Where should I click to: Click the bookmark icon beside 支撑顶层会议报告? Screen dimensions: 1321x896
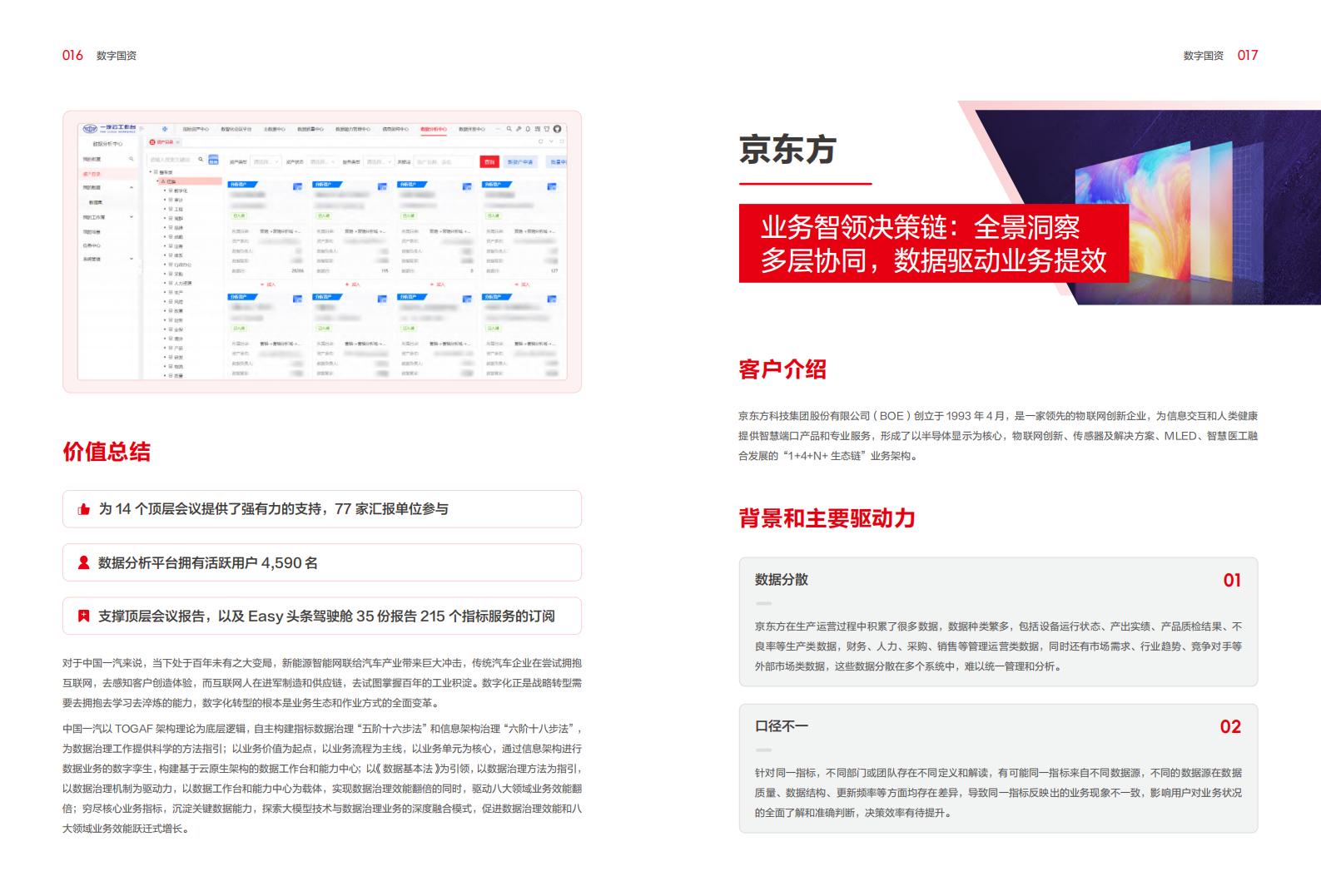pos(83,616)
